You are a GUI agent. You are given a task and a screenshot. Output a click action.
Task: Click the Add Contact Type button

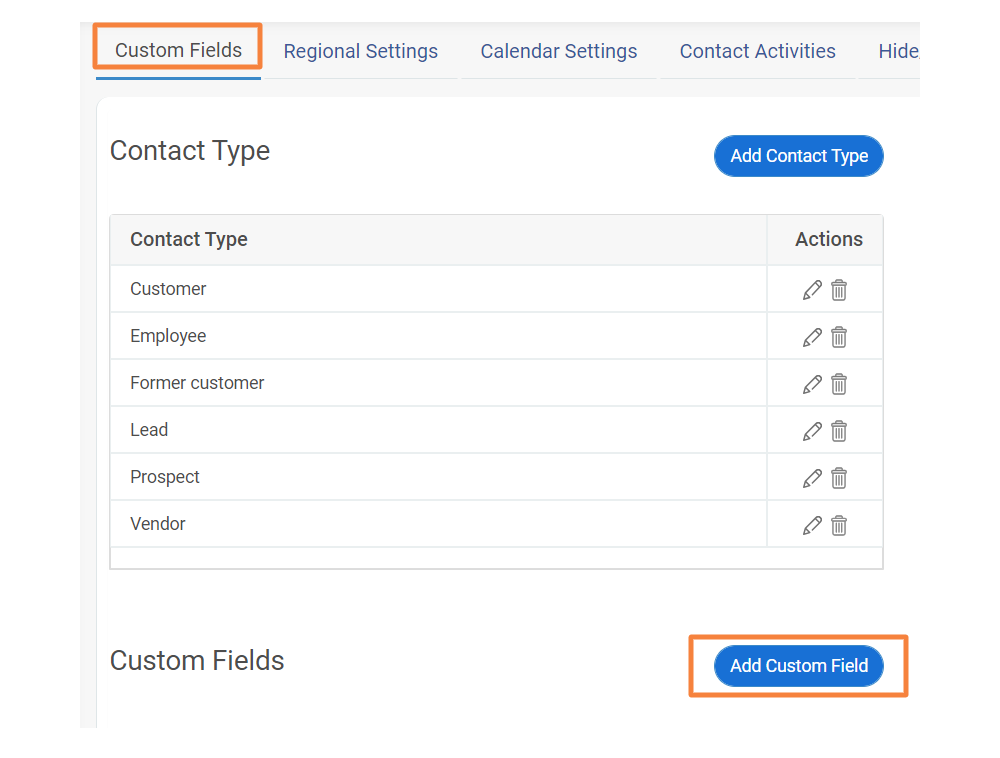pos(798,156)
